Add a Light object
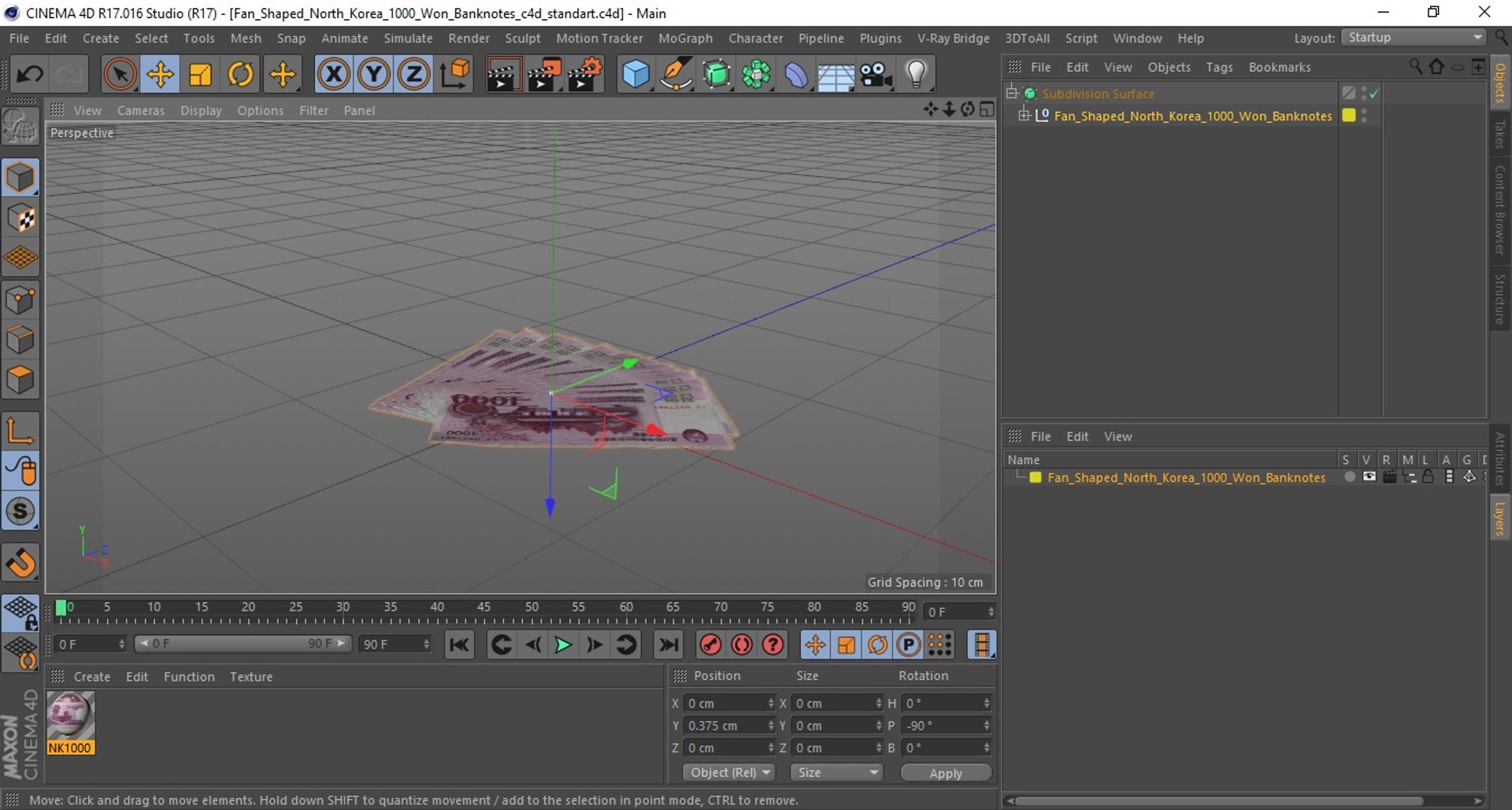Viewport: 1512px width, 810px height. tap(916, 75)
